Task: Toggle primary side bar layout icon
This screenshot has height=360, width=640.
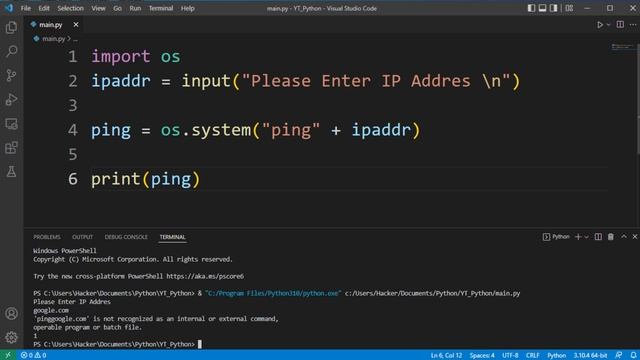Action: click(x=531, y=8)
